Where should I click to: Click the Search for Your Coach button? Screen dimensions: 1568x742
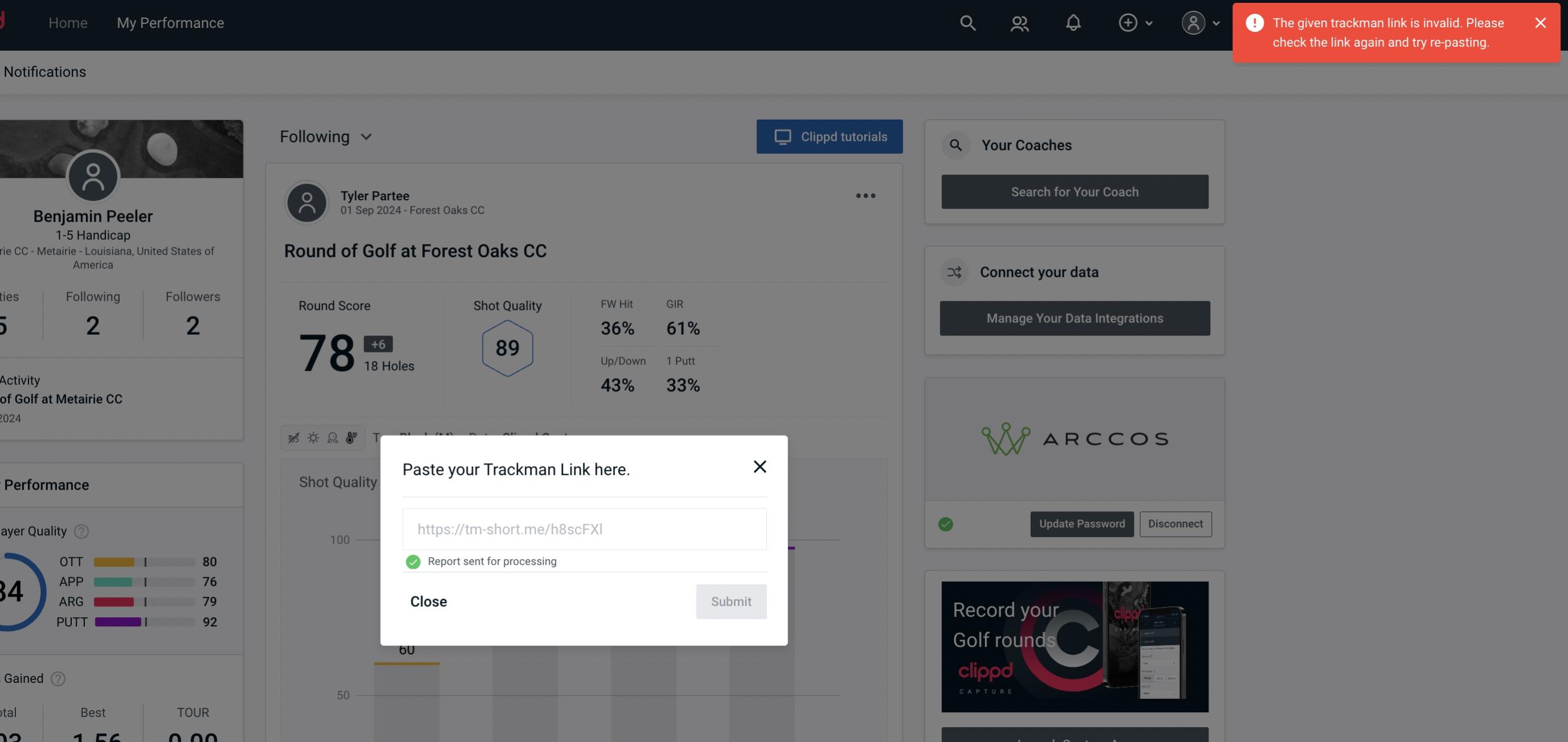coord(1075,192)
